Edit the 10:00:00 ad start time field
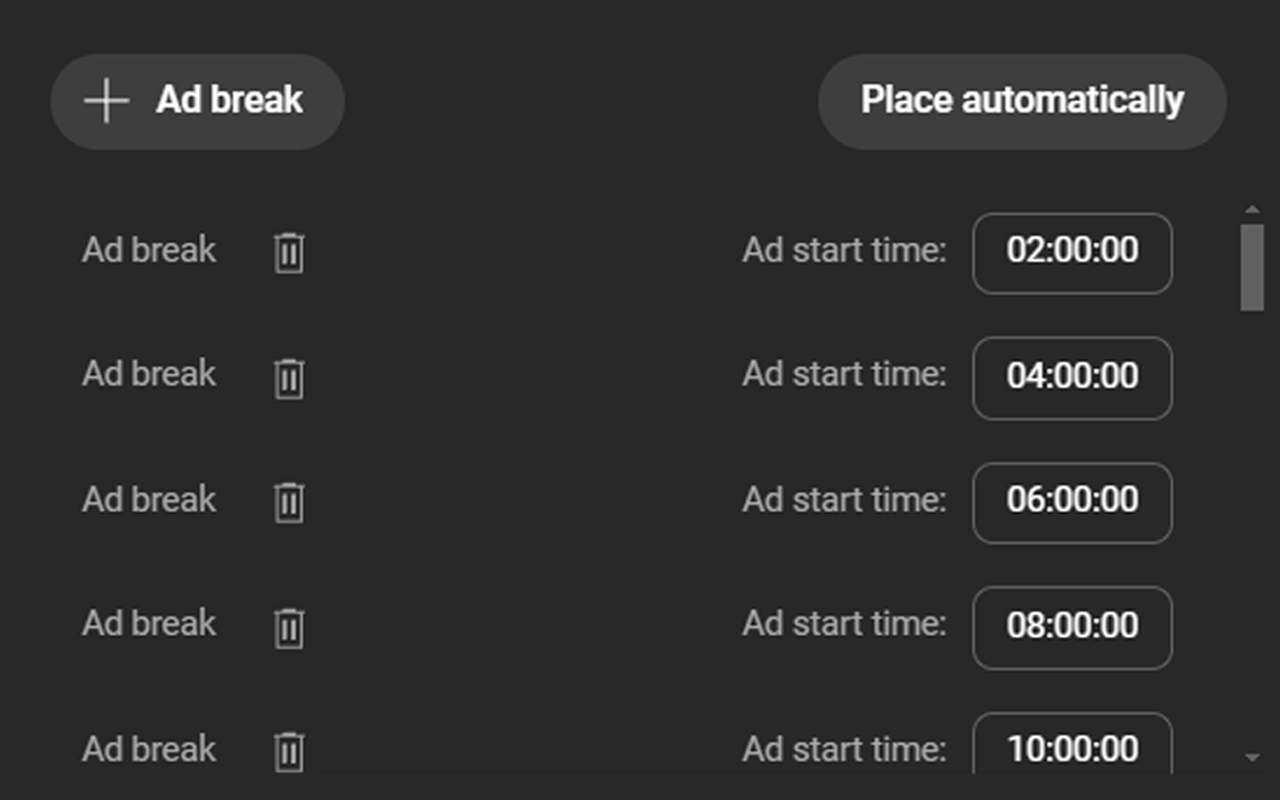This screenshot has height=800, width=1280. [1071, 748]
